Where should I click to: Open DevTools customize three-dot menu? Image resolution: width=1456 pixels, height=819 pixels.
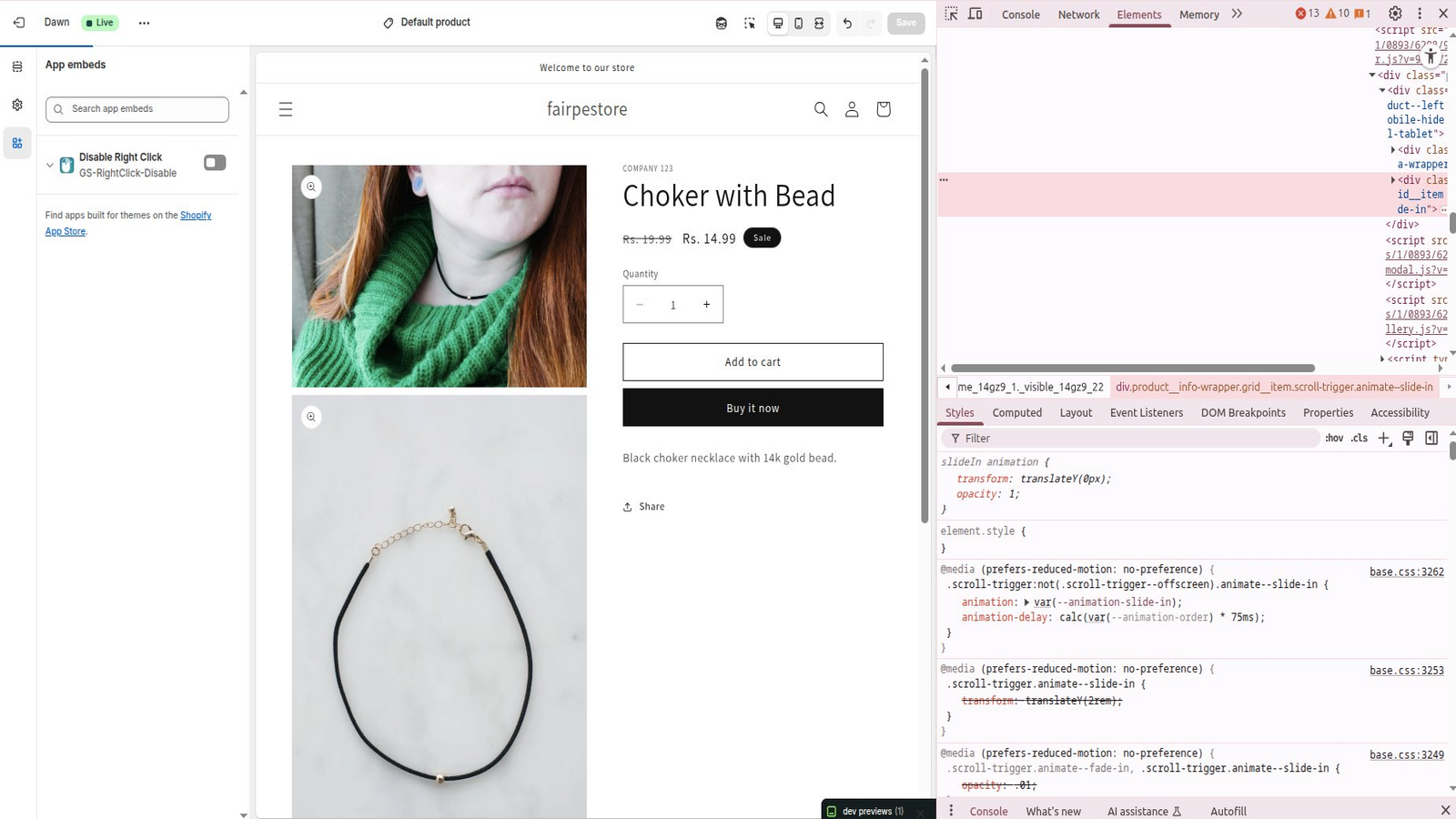(x=1420, y=14)
